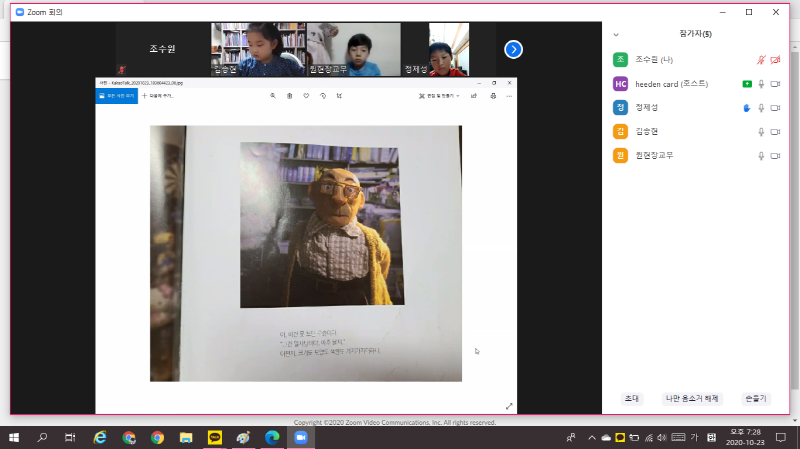Screen dimensions: 800x449
Task: Click the girl's video thumbnail with bookshelf
Action: 259,49
